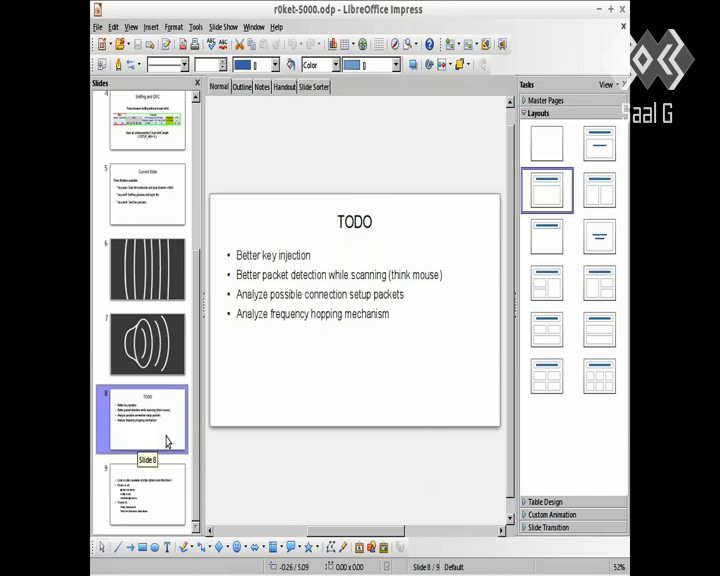Select the Ellipse drawing tool
The image size is (720, 576).
155,547
